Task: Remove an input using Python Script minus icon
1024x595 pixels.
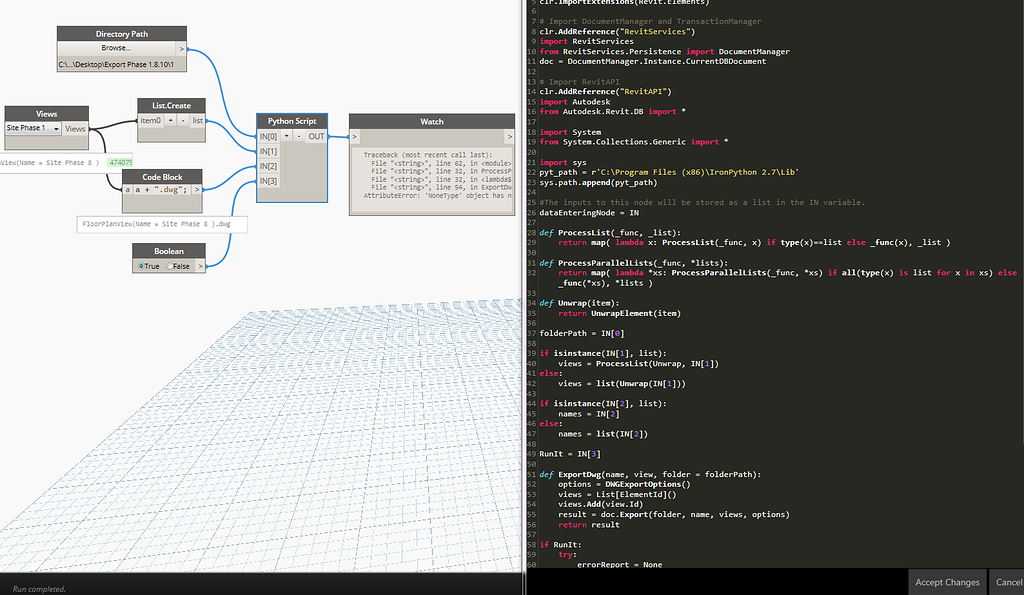Action: [x=299, y=136]
